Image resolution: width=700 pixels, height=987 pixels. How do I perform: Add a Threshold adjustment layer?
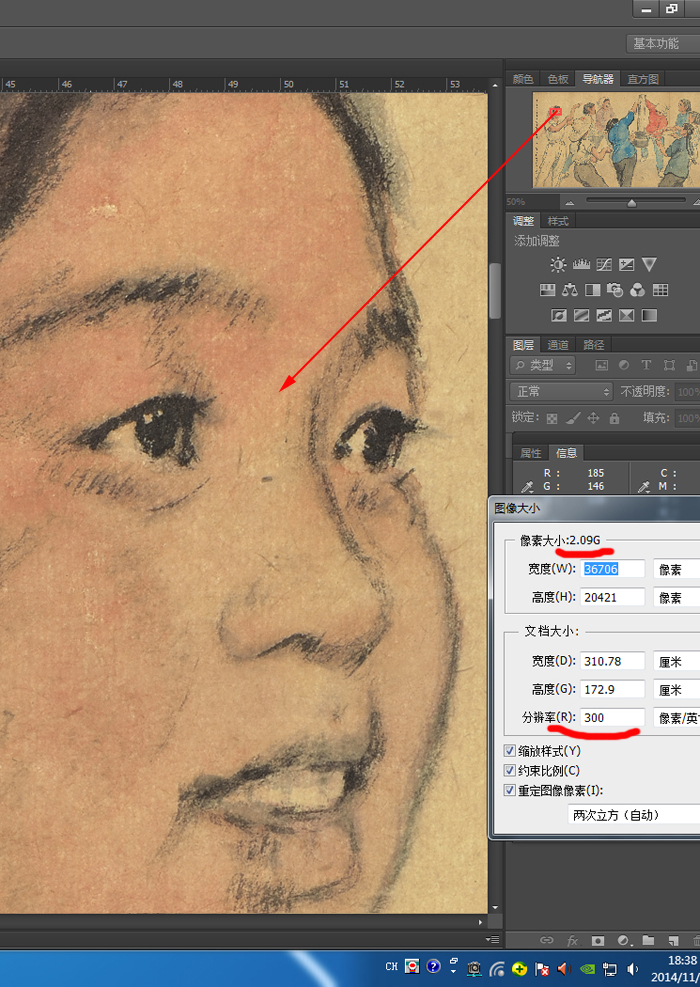604,315
